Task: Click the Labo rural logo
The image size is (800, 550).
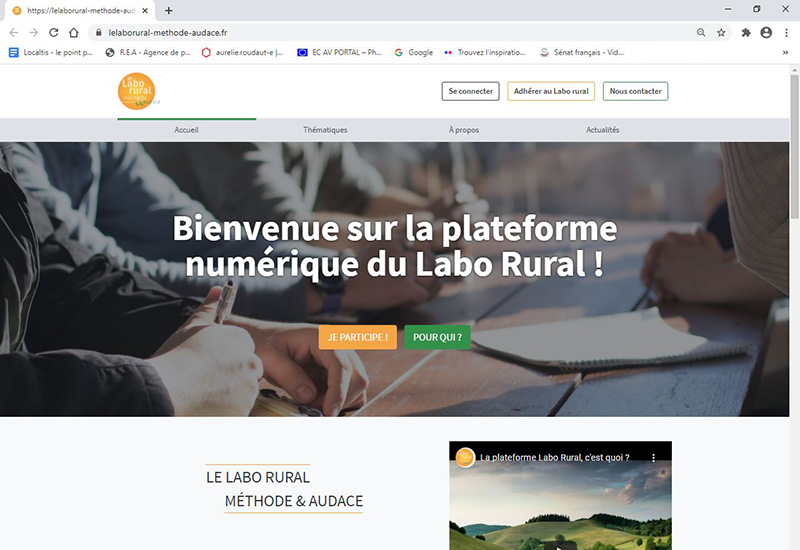Action: pyautogui.click(x=138, y=91)
